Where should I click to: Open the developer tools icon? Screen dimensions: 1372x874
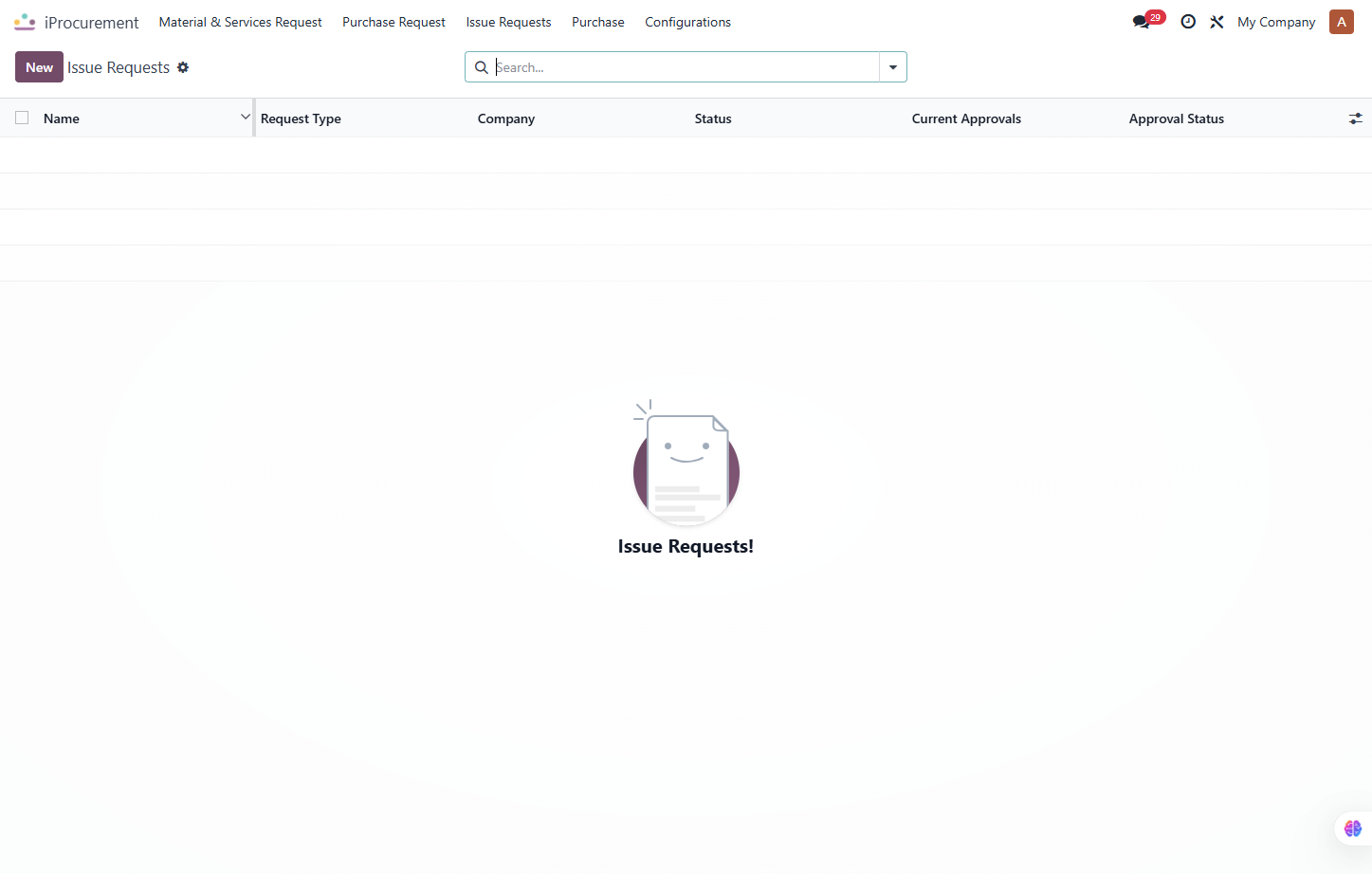1217,22
